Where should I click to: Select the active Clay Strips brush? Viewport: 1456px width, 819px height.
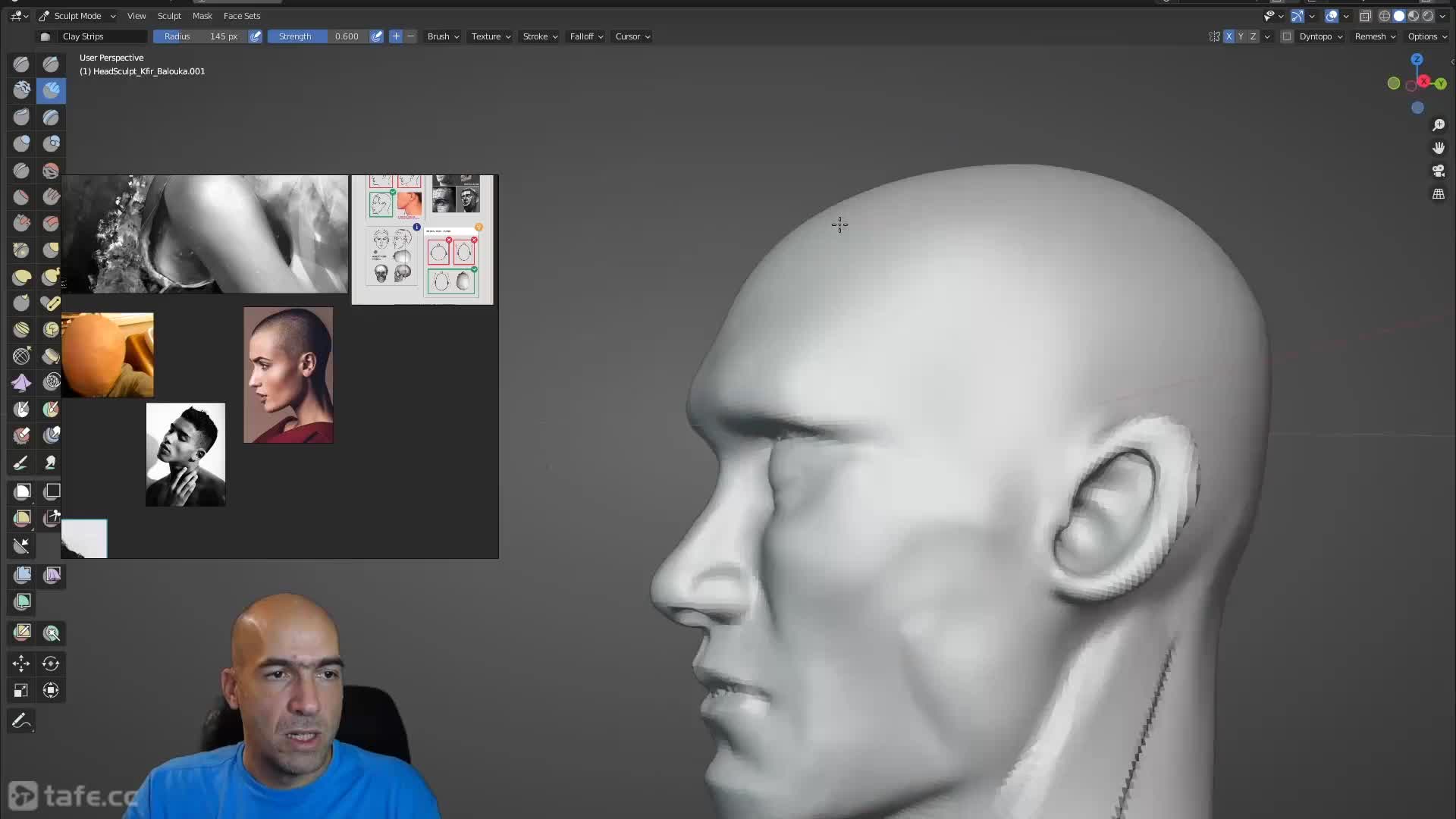point(51,91)
